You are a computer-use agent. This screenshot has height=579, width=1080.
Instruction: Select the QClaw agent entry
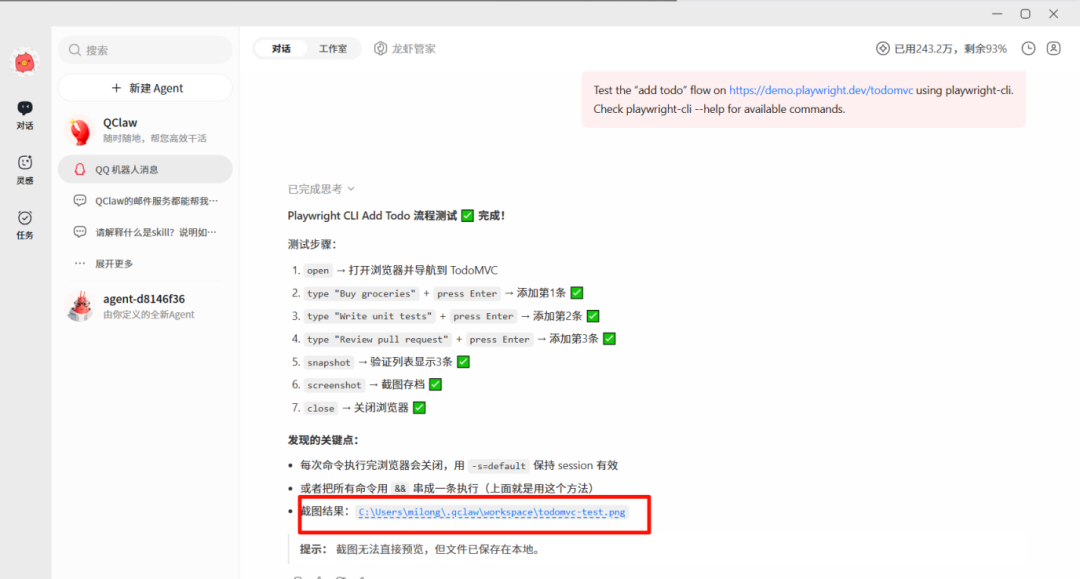click(x=145, y=129)
